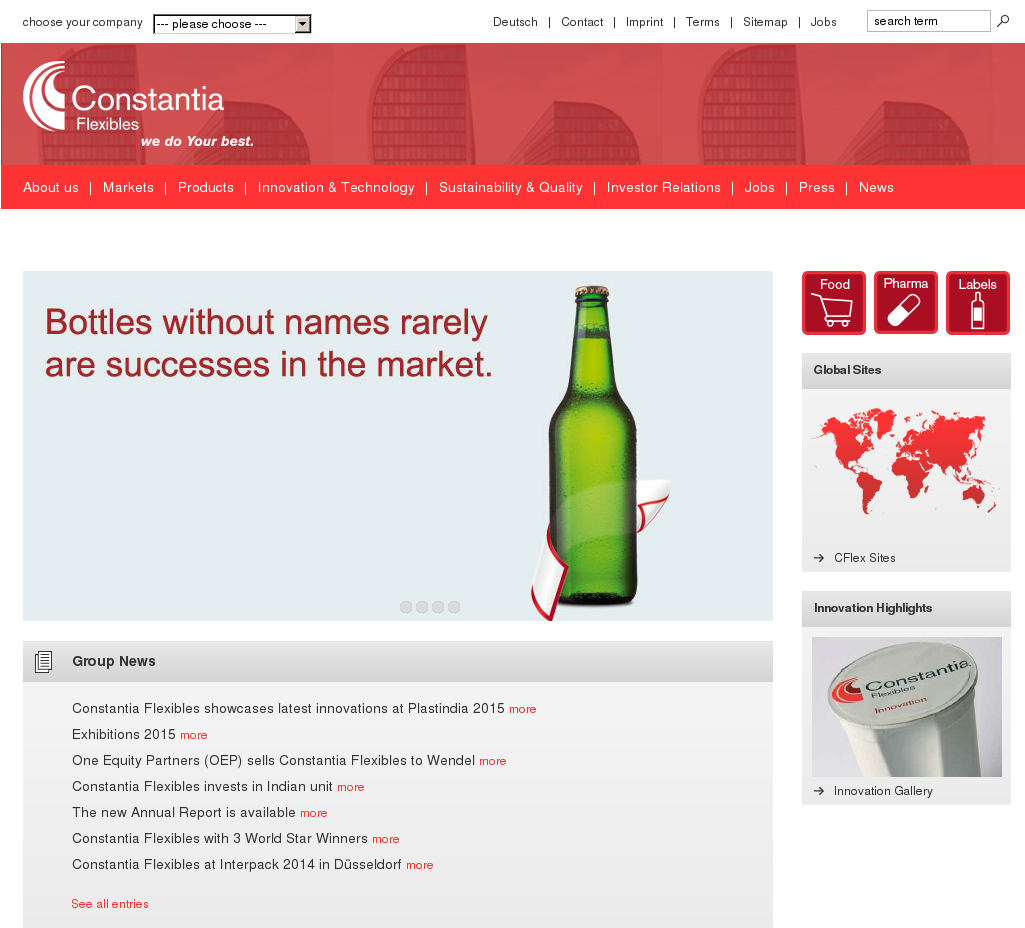This screenshot has width=1025, height=928.
Task: Click the search magnifier icon
Action: tap(1003, 20)
